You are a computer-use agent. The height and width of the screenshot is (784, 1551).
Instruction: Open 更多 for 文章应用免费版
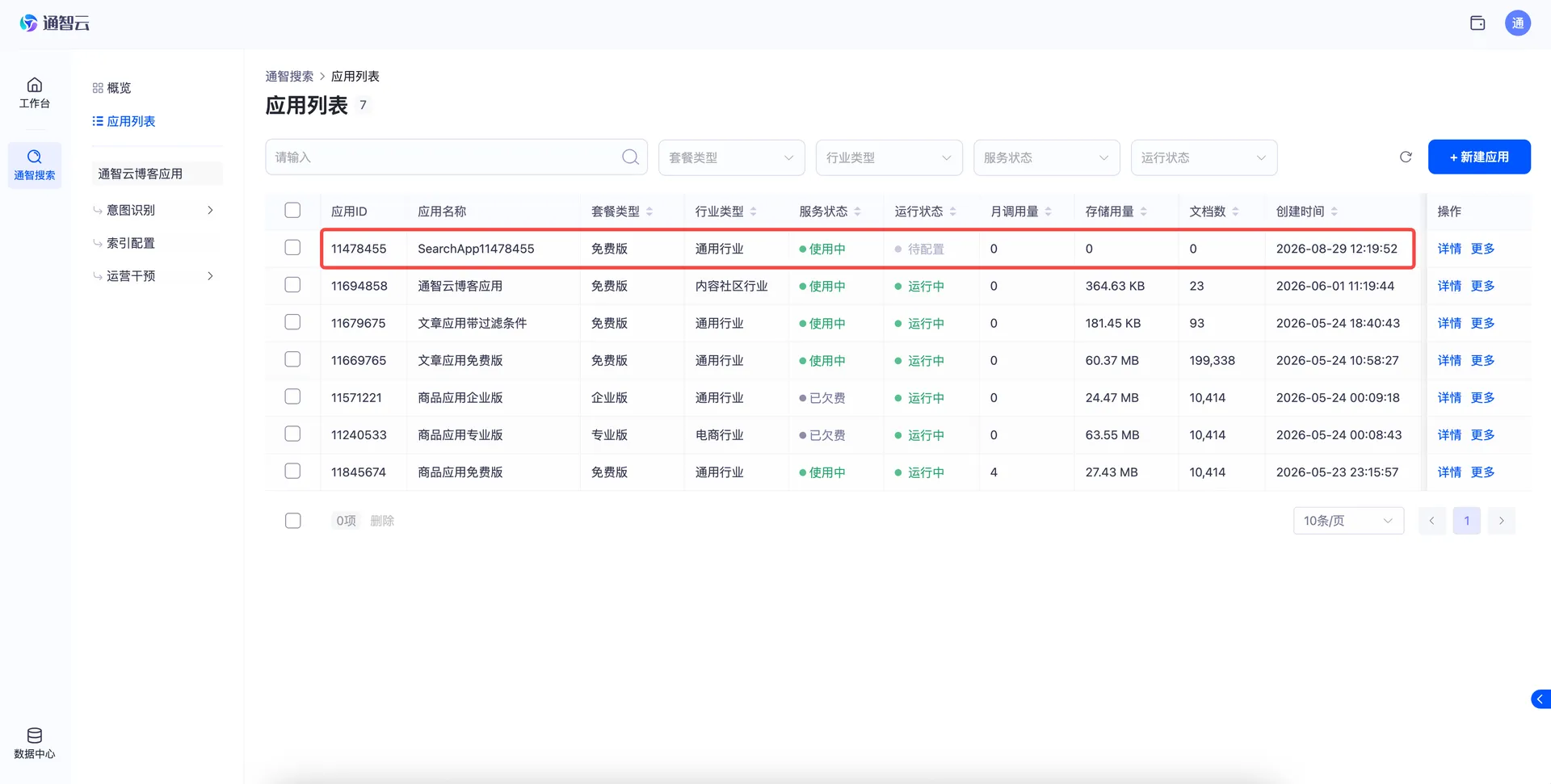pos(1482,360)
